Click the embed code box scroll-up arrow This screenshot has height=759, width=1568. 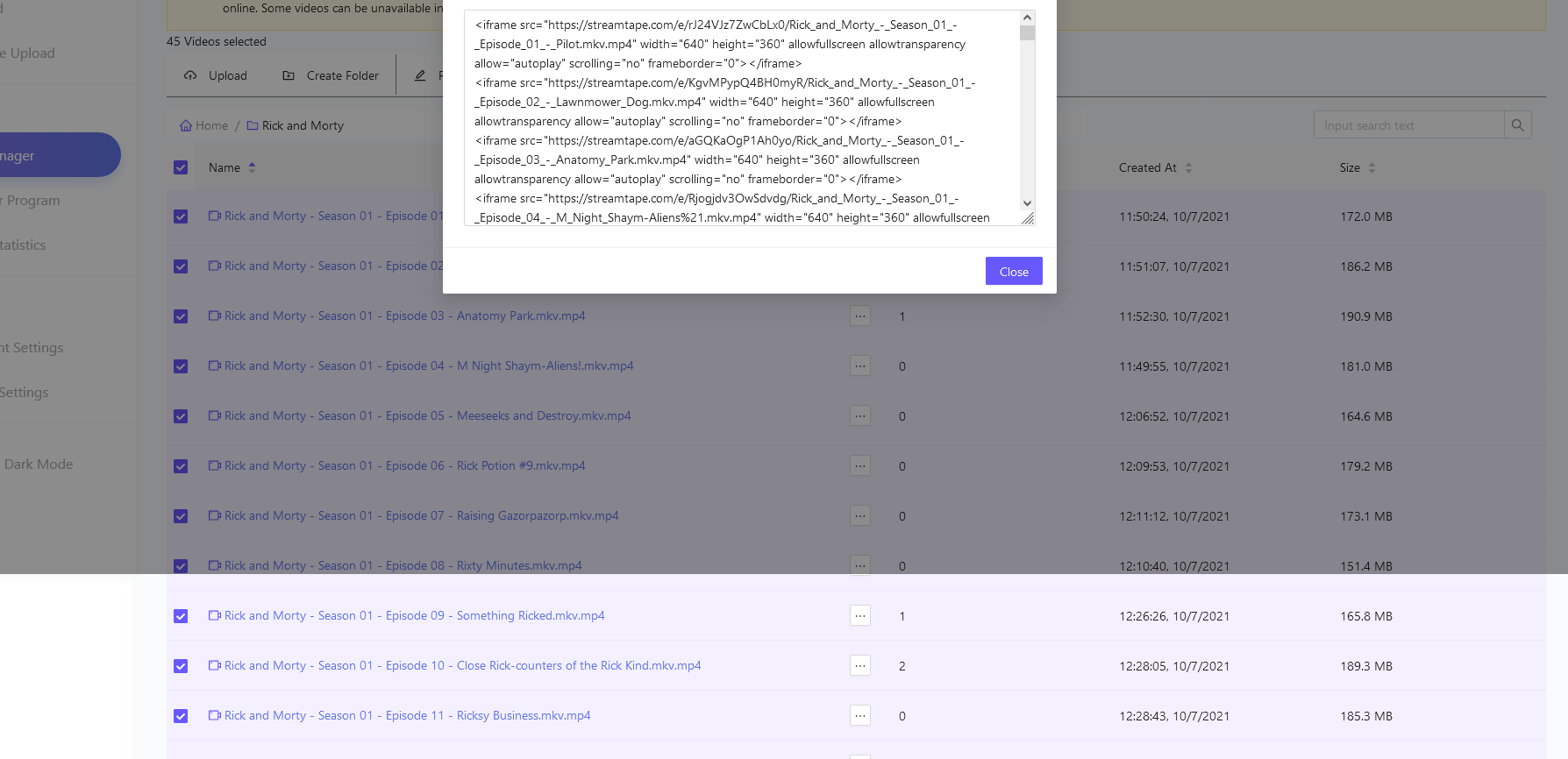[x=1028, y=18]
